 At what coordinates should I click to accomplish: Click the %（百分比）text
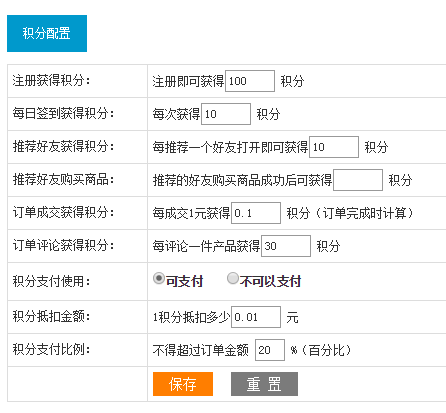[x=321, y=350]
